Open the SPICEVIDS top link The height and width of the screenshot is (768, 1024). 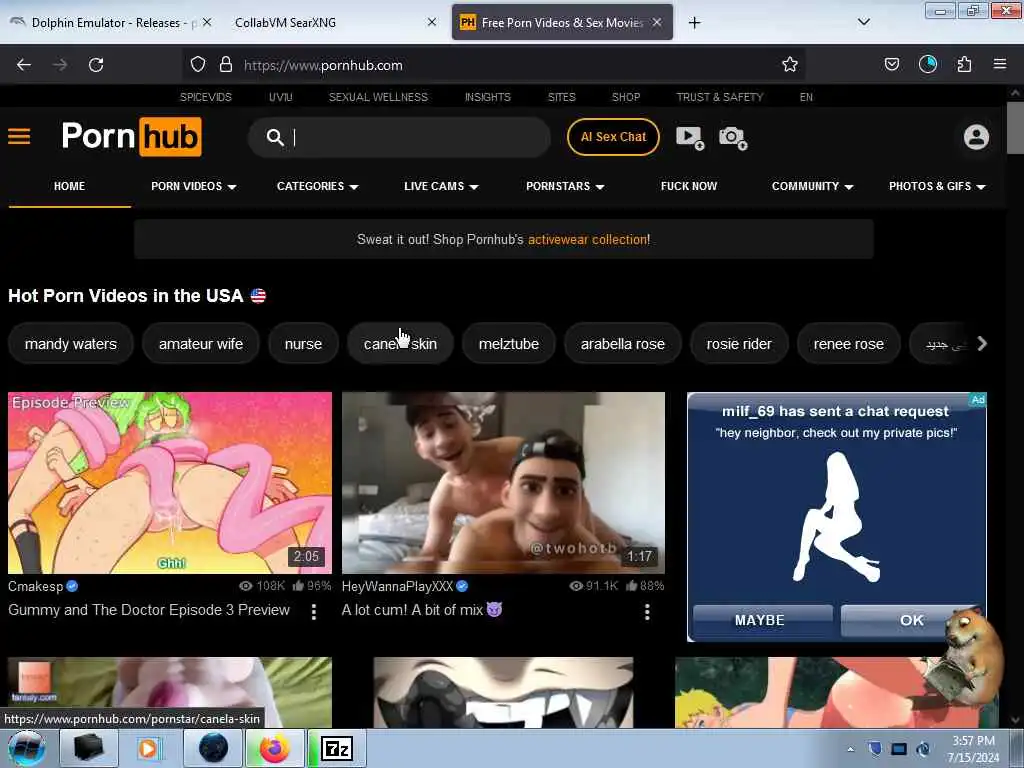[x=206, y=97]
